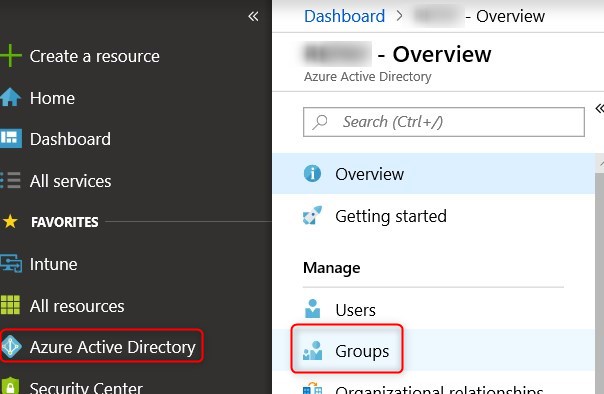Click the Users person icon
This screenshot has width=604, height=394.
coord(312,309)
